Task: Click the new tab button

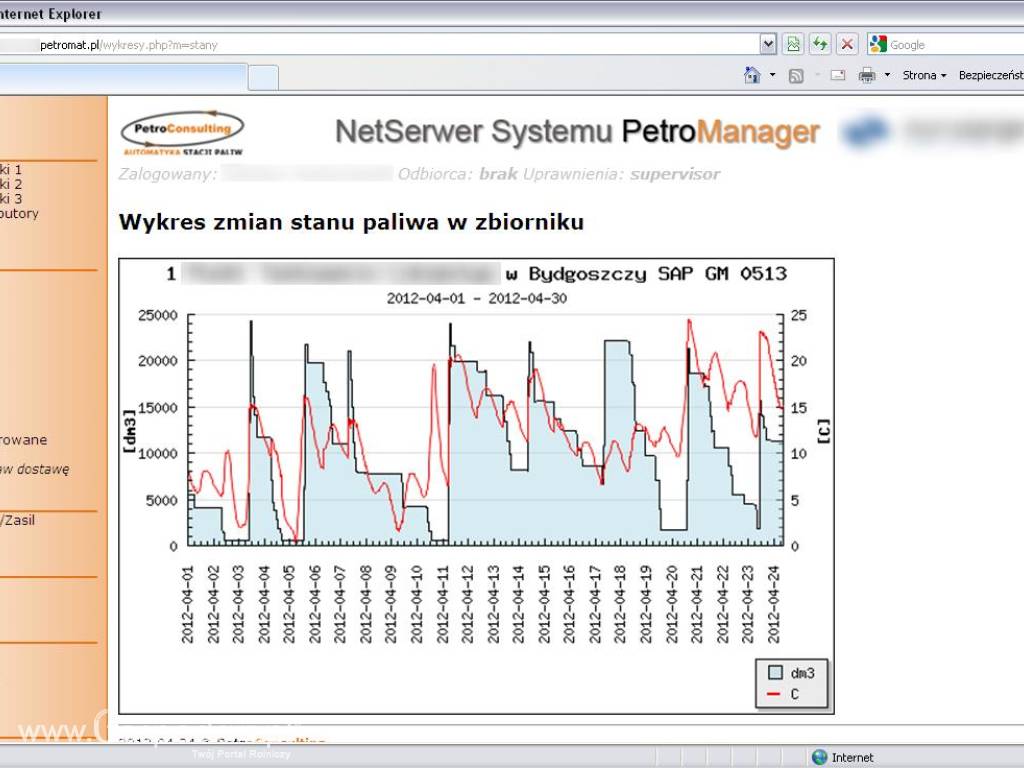Action: (x=263, y=78)
